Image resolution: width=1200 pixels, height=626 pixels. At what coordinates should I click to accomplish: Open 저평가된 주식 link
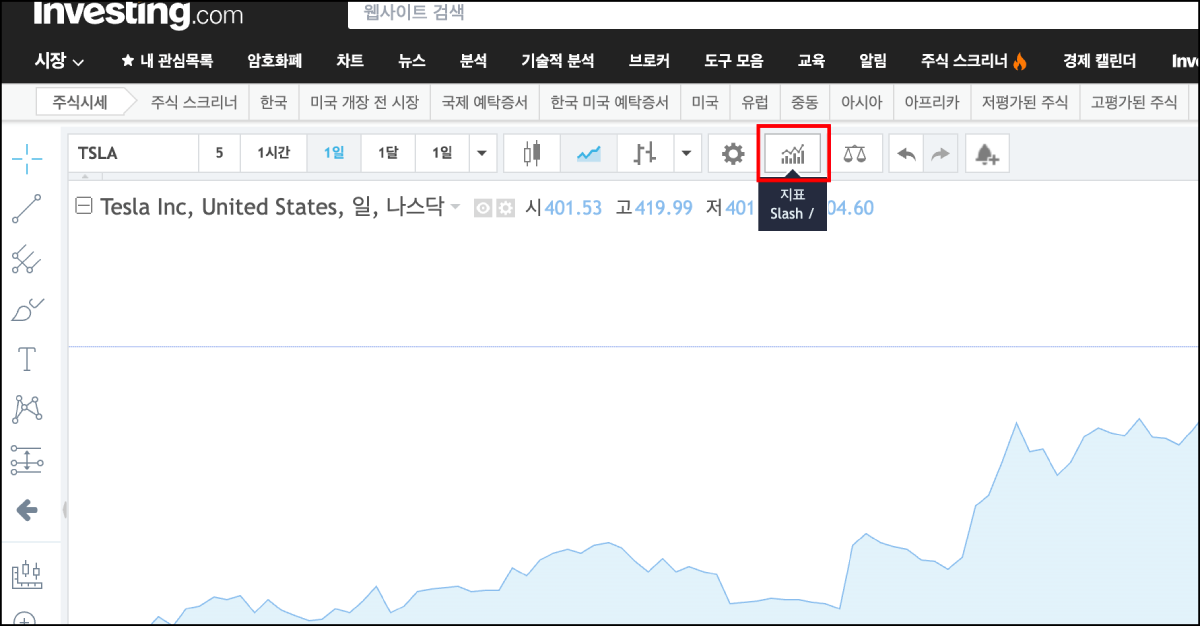pyautogui.click(x=1025, y=102)
